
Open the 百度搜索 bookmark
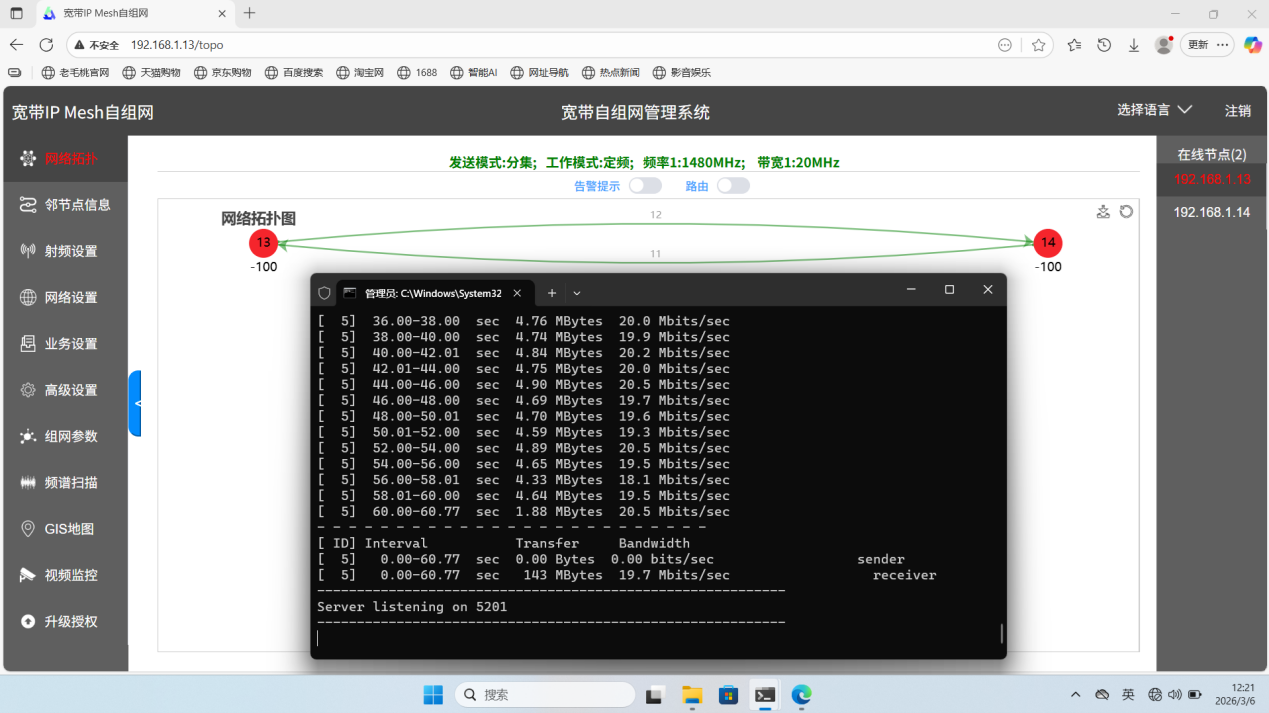(294, 72)
